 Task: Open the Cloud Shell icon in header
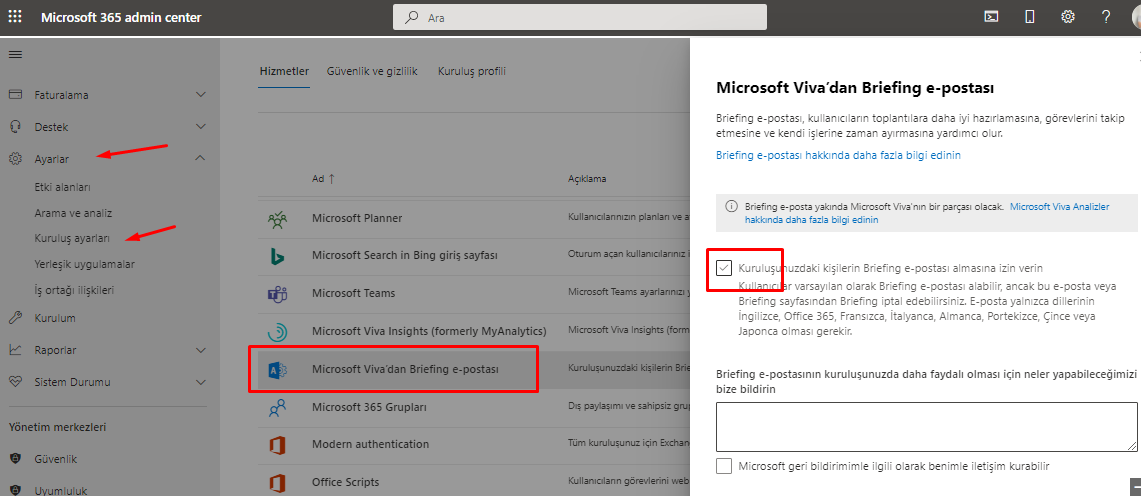(991, 17)
